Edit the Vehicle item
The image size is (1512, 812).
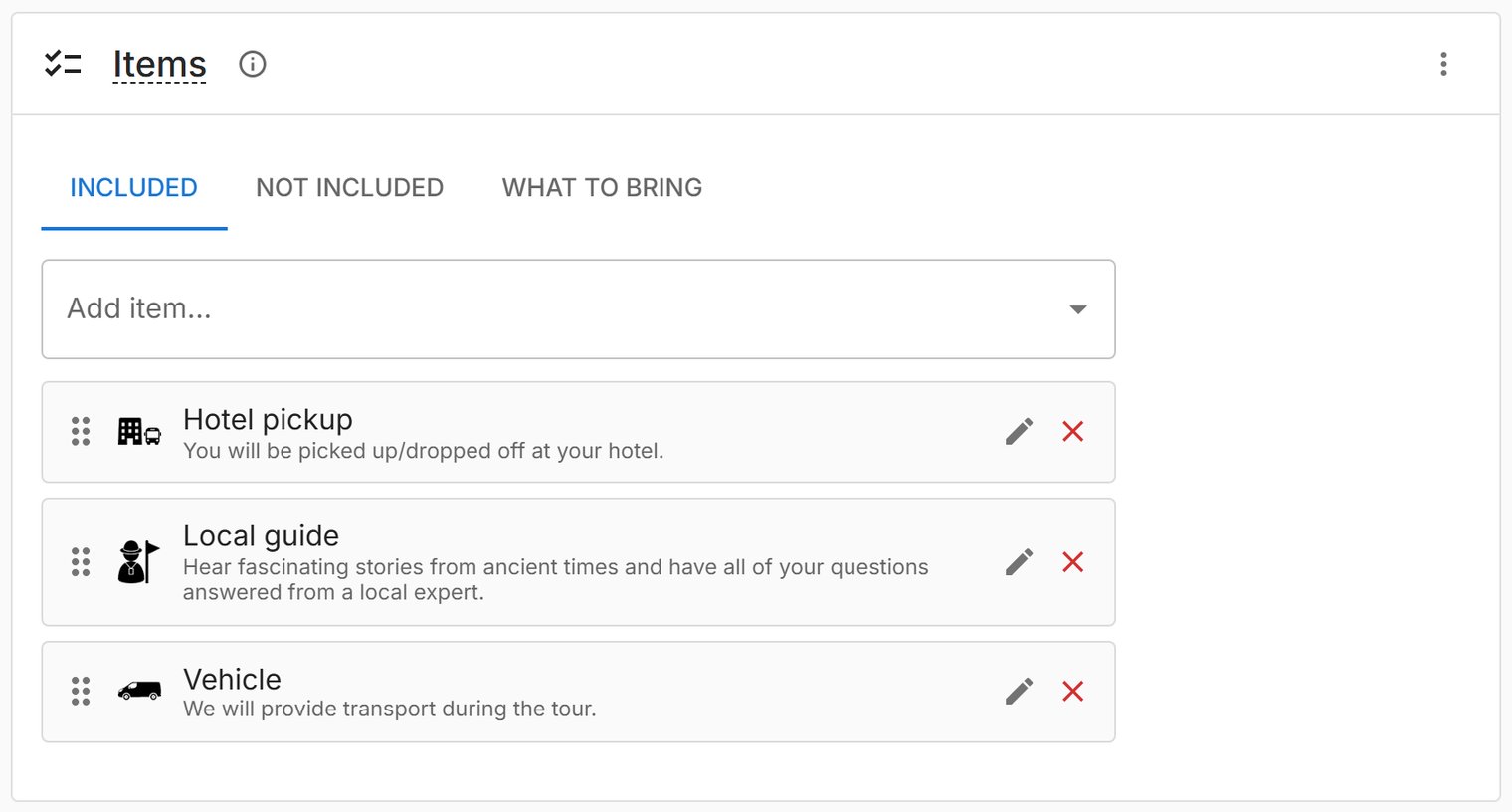point(1019,692)
